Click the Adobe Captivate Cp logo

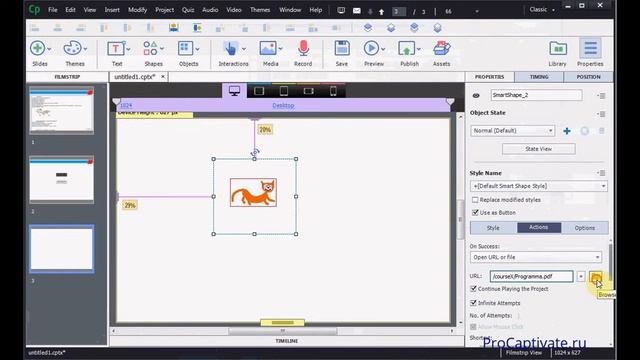(34, 9)
